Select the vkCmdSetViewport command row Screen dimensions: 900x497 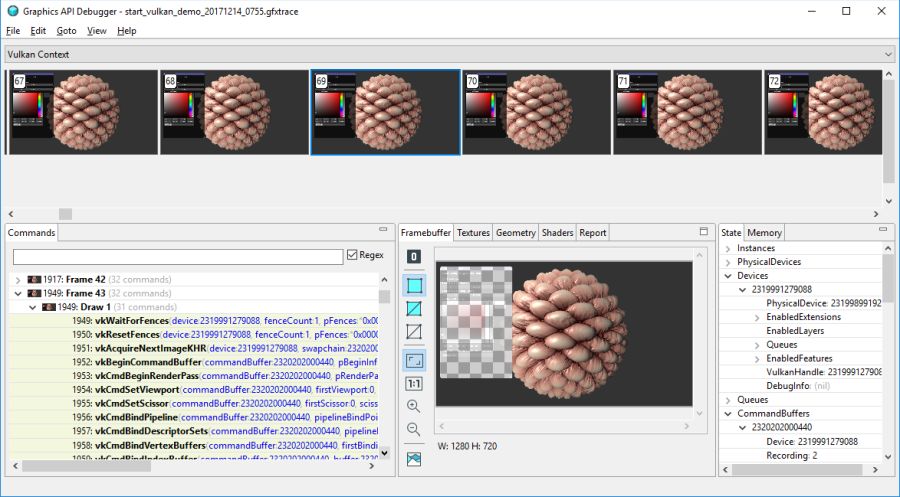pos(195,390)
